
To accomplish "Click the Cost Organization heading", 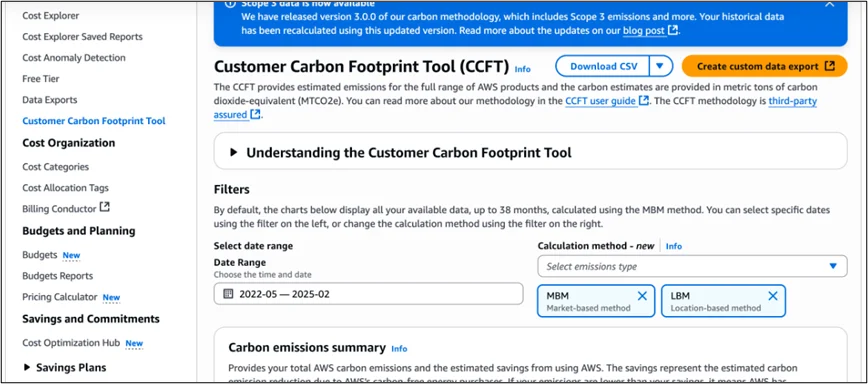I will click(x=69, y=143).
